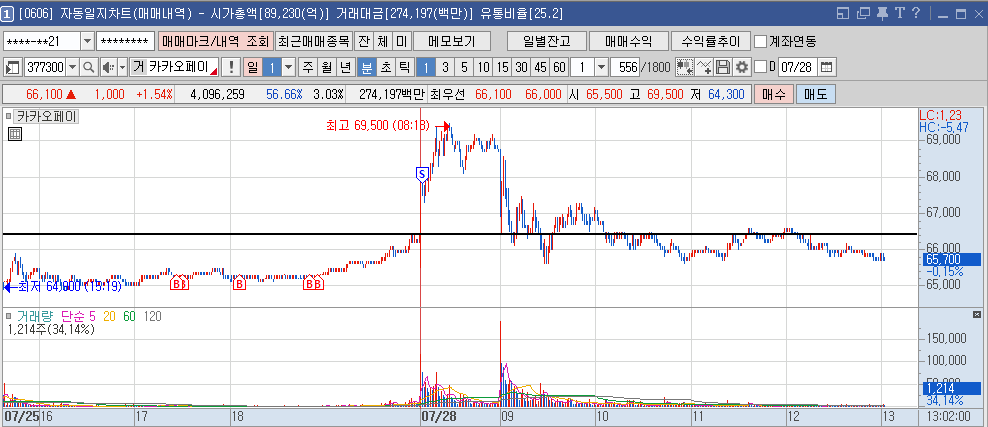Toggle the small square beside 카카오페이 chart label
The width and height of the screenshot is (988, 427).
tap(8, 117)
